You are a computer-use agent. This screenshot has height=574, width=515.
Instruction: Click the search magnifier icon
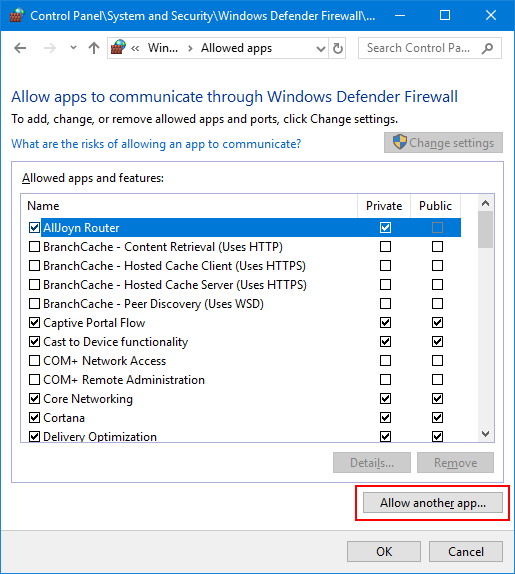487,48
